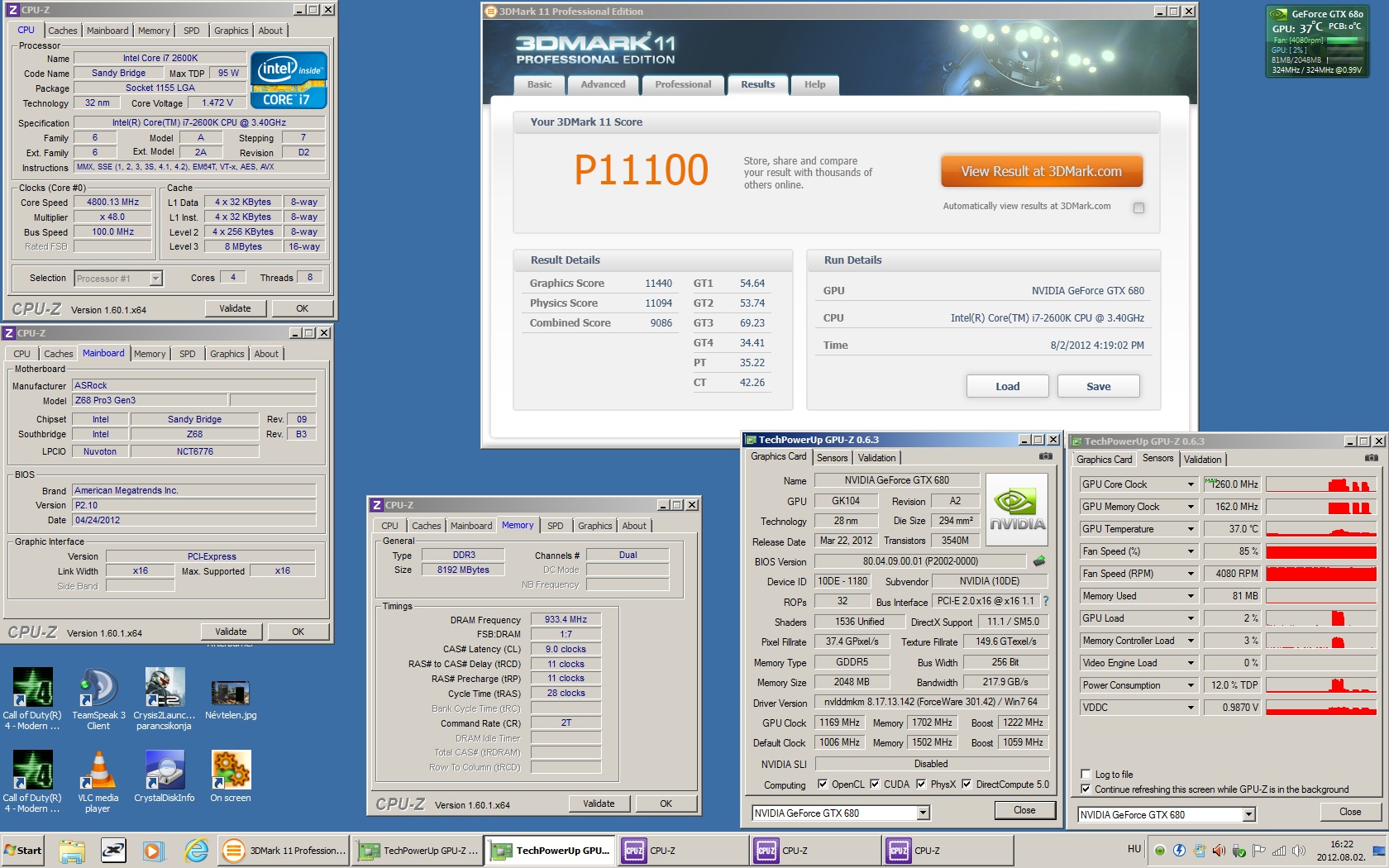
Task: Open the TeamSpeak 3 Client desktop shortcut
Action: click(x=98, y=699)
